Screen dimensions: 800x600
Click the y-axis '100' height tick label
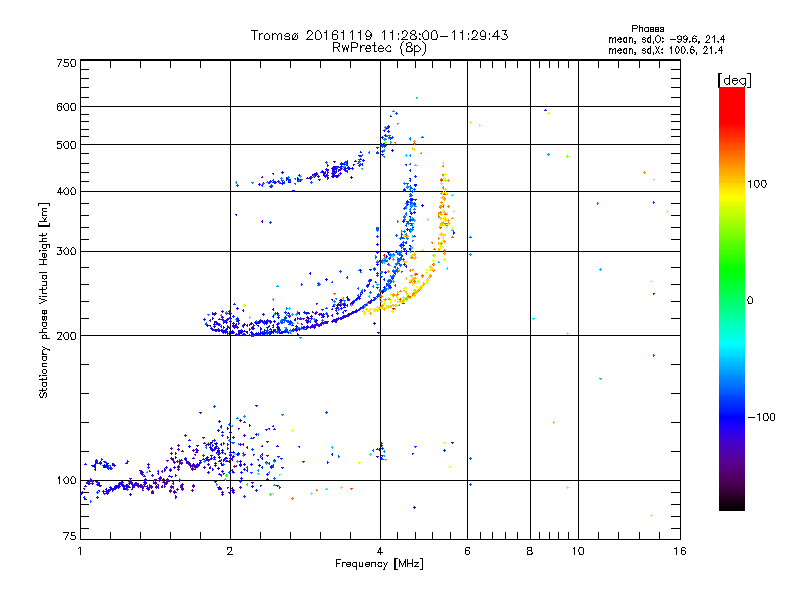(x=66, y=481)
